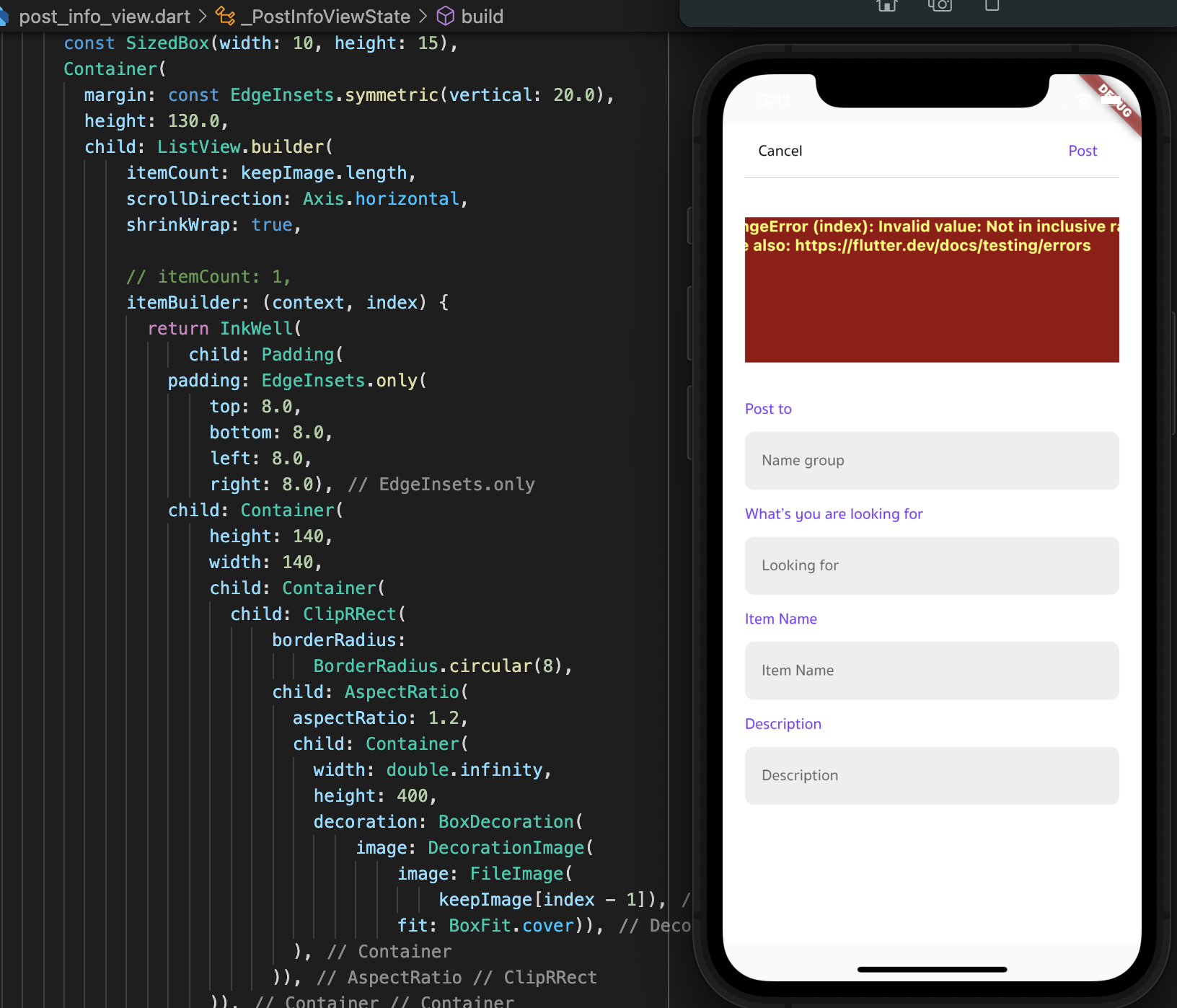Click 'aspectRatio: 1.2,' code line

pyautogui.click(x=380, y=718)
